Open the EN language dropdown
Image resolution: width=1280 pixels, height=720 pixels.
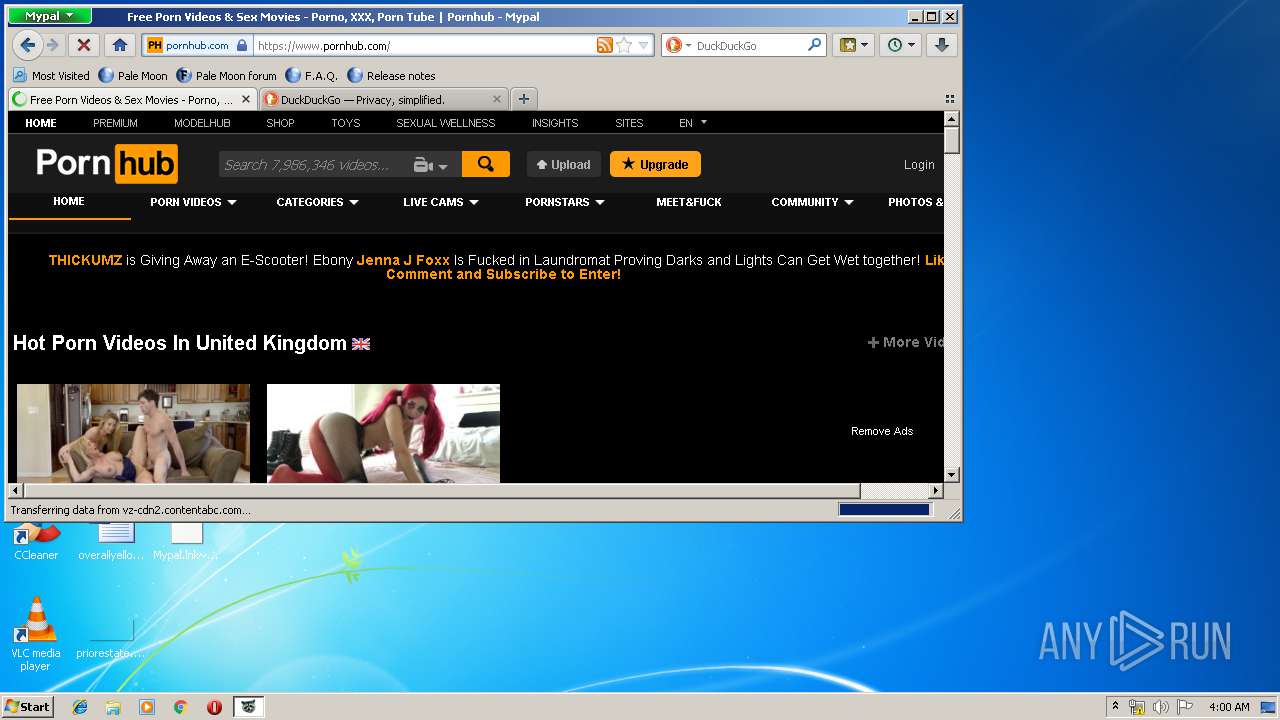(693, 123)
